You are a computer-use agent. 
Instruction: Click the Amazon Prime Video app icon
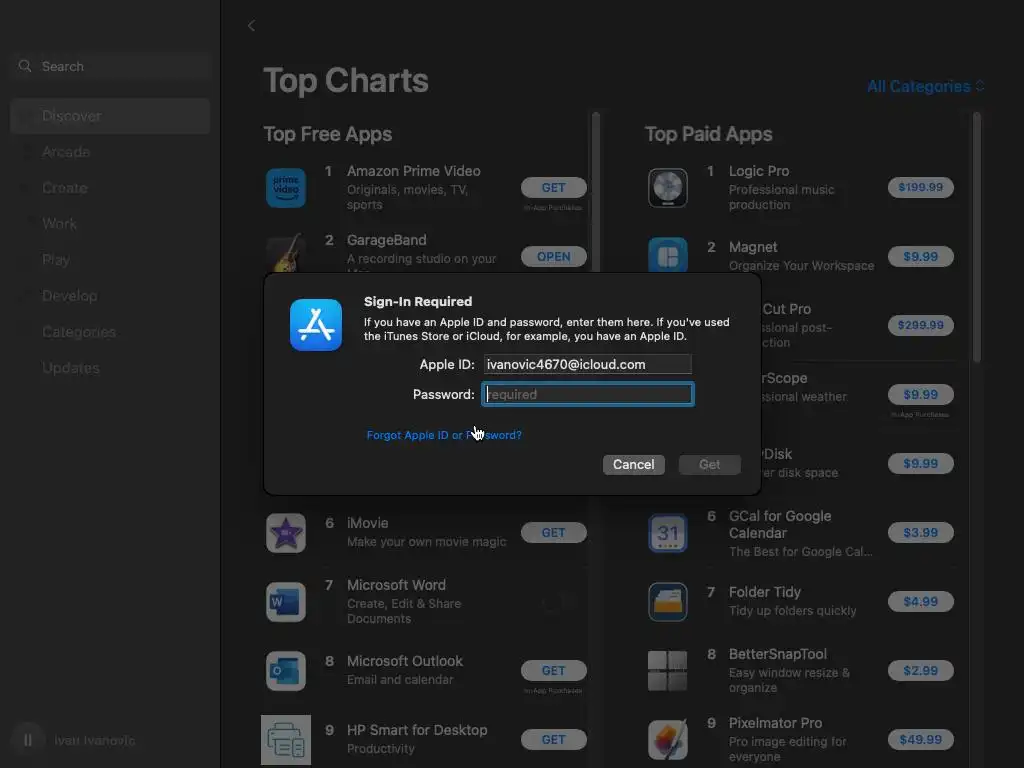[286, 188]
